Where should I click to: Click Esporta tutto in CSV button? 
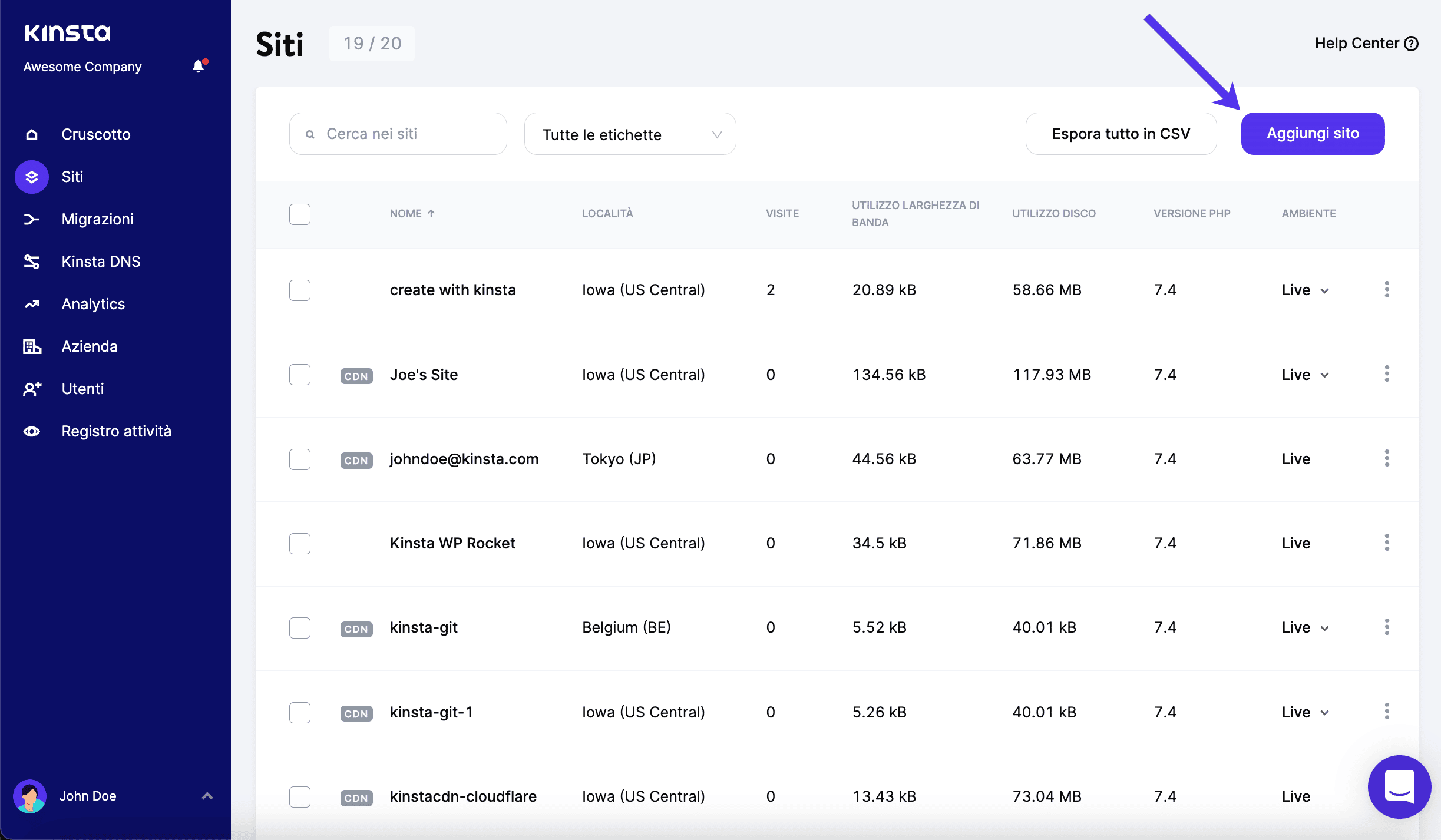[x=1121, y=134]
